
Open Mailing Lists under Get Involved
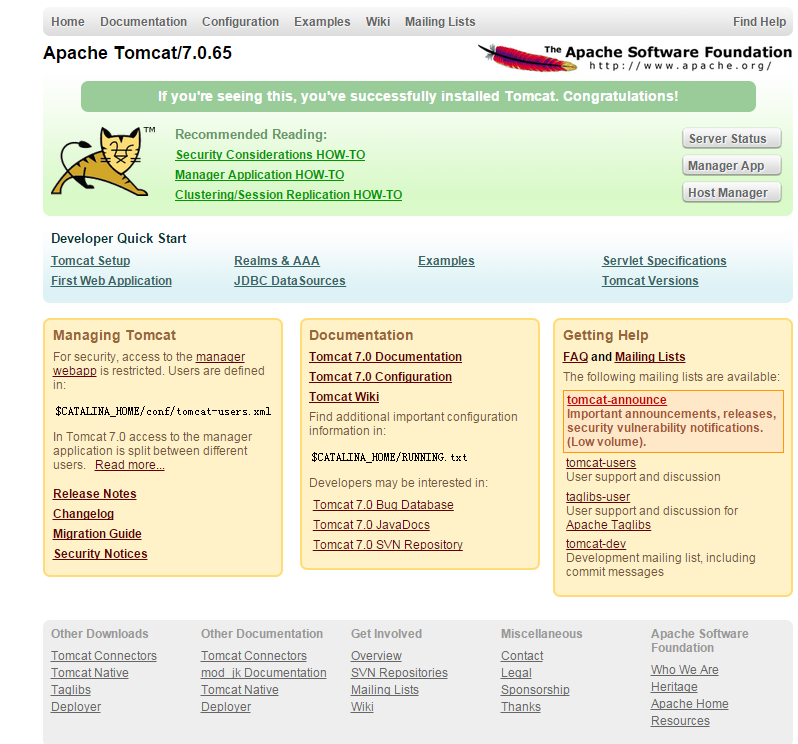385,690
